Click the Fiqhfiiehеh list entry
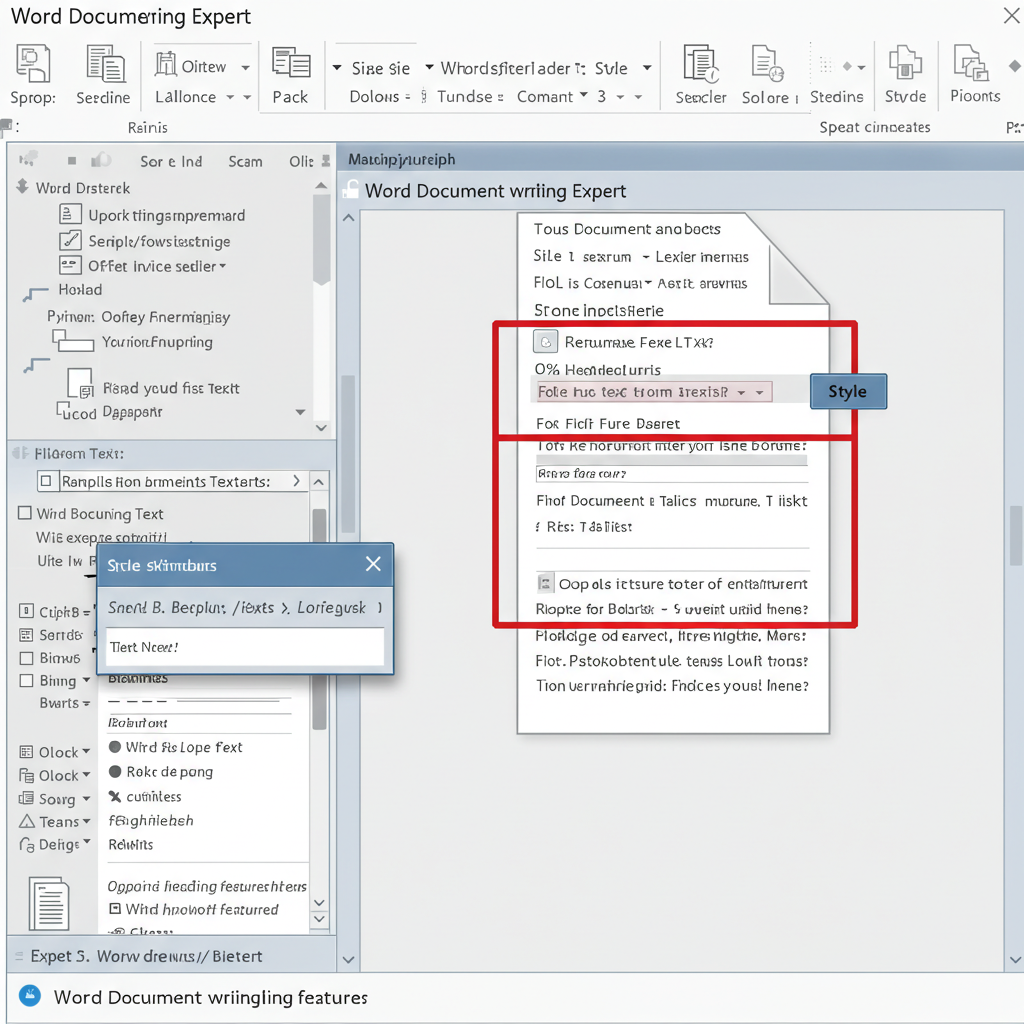Viewport: 1024px width, 1024px height. pos(151,820)
